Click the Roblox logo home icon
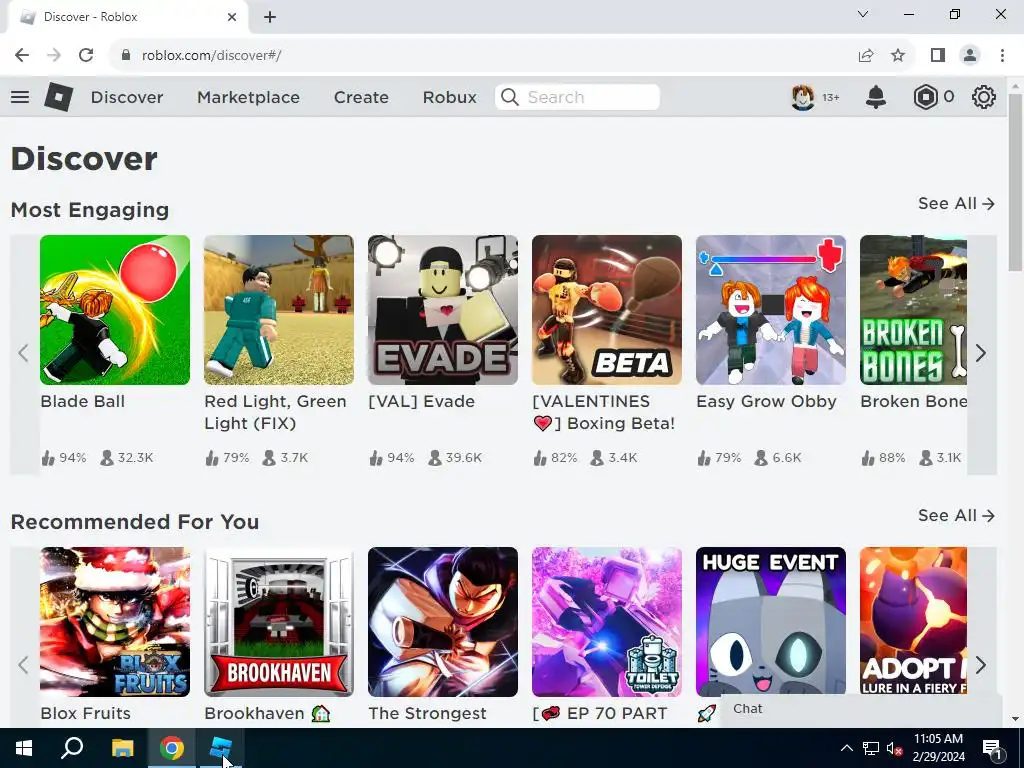This screenshot has width=1024, height=768. 59,97
